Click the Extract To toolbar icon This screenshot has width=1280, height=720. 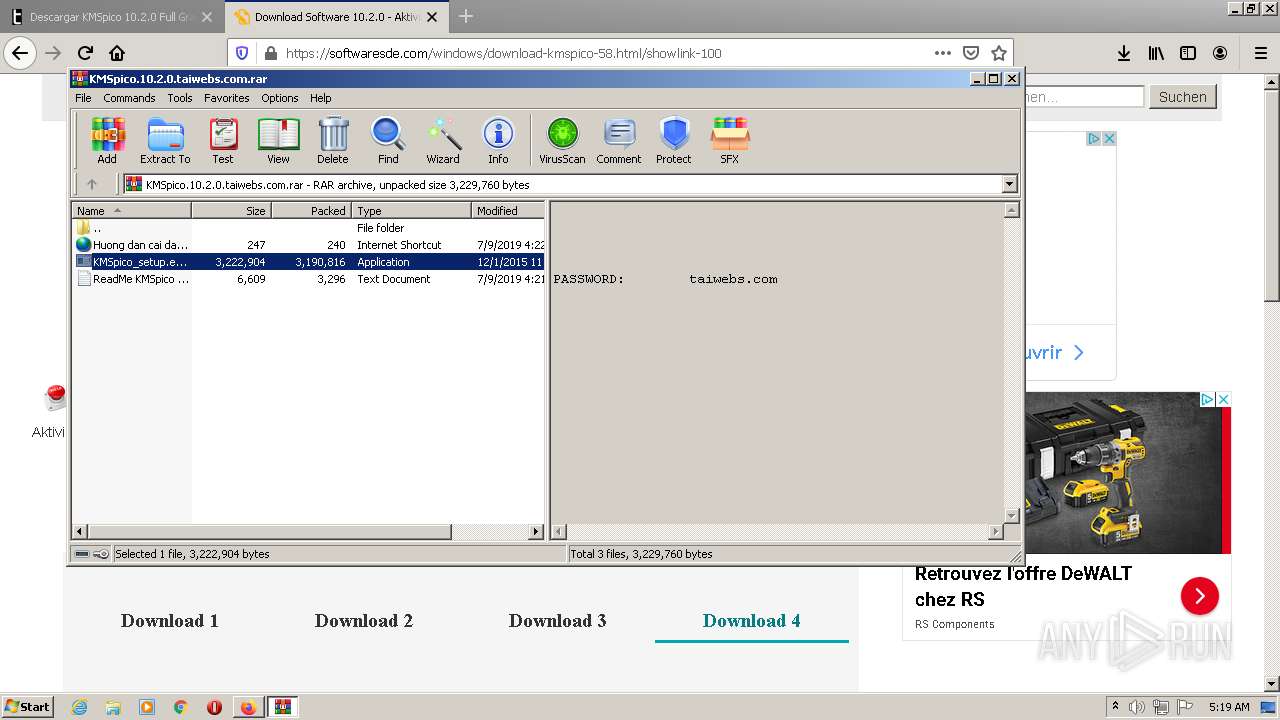click(x=165, y=140)
